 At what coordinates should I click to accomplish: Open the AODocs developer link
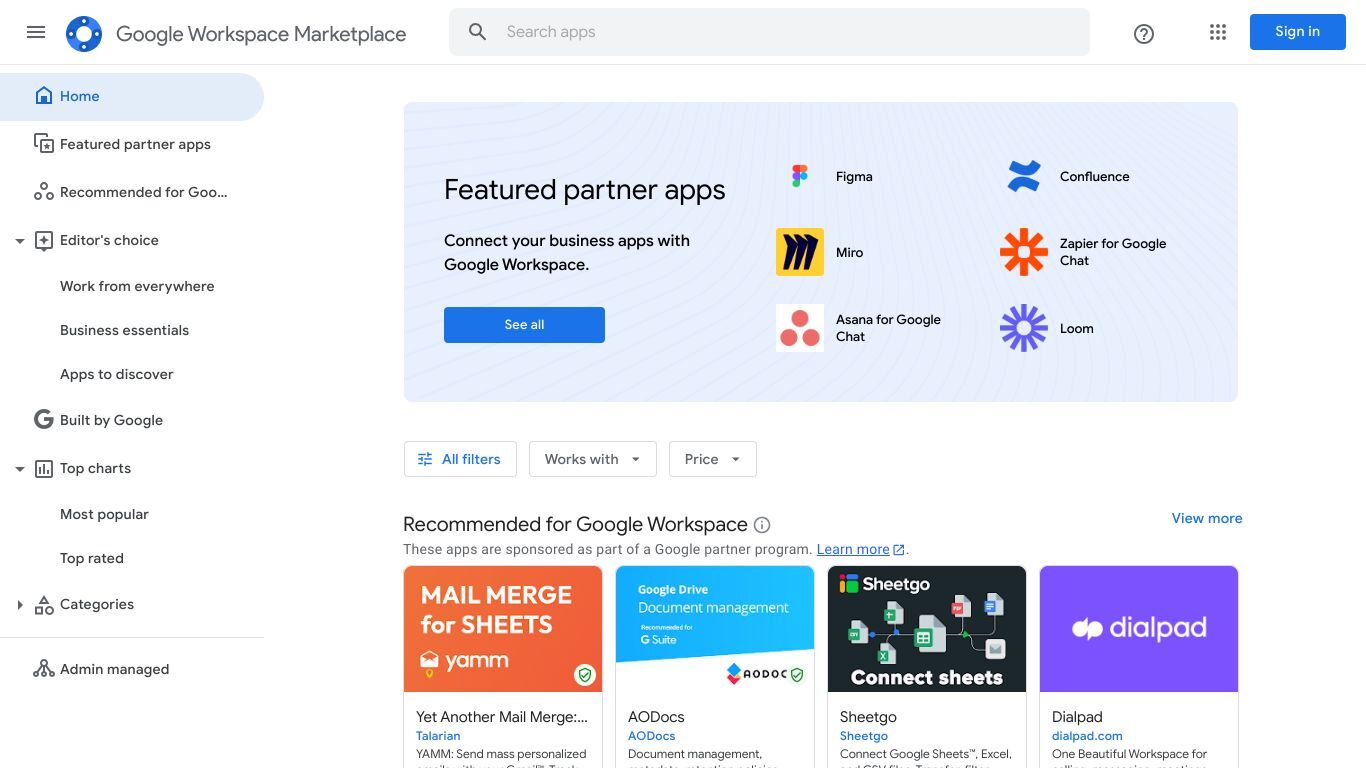[652, 736]
